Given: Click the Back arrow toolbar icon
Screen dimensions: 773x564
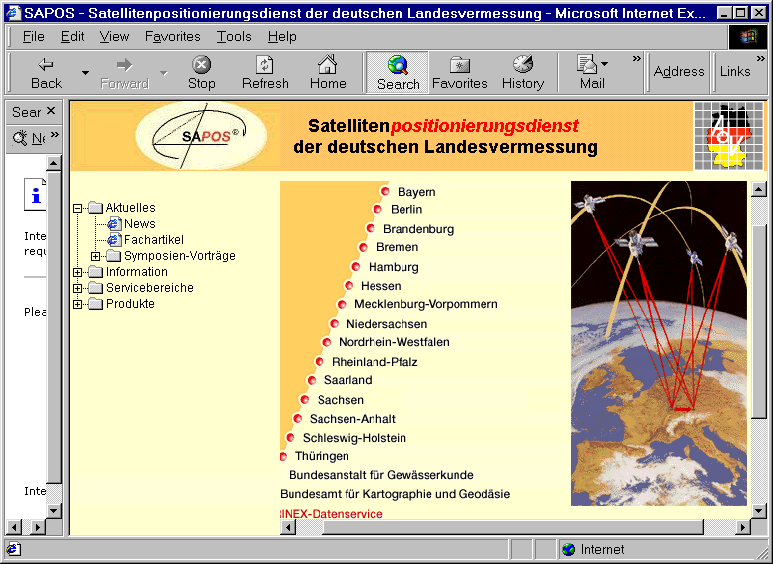Looking at the screenshot, I should tap(46, 65).
